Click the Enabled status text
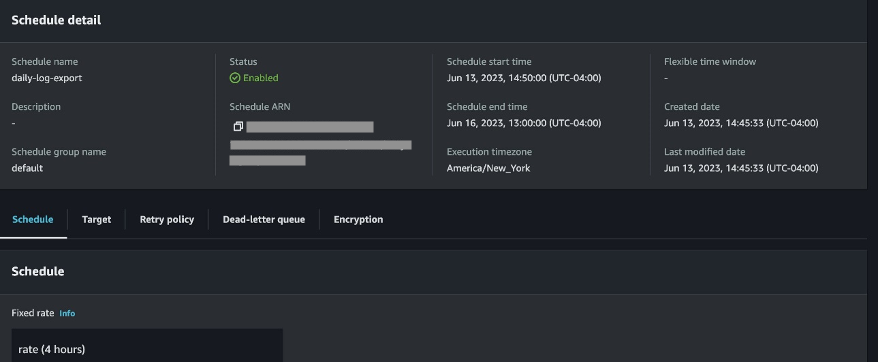 click(x=261, y=78)
